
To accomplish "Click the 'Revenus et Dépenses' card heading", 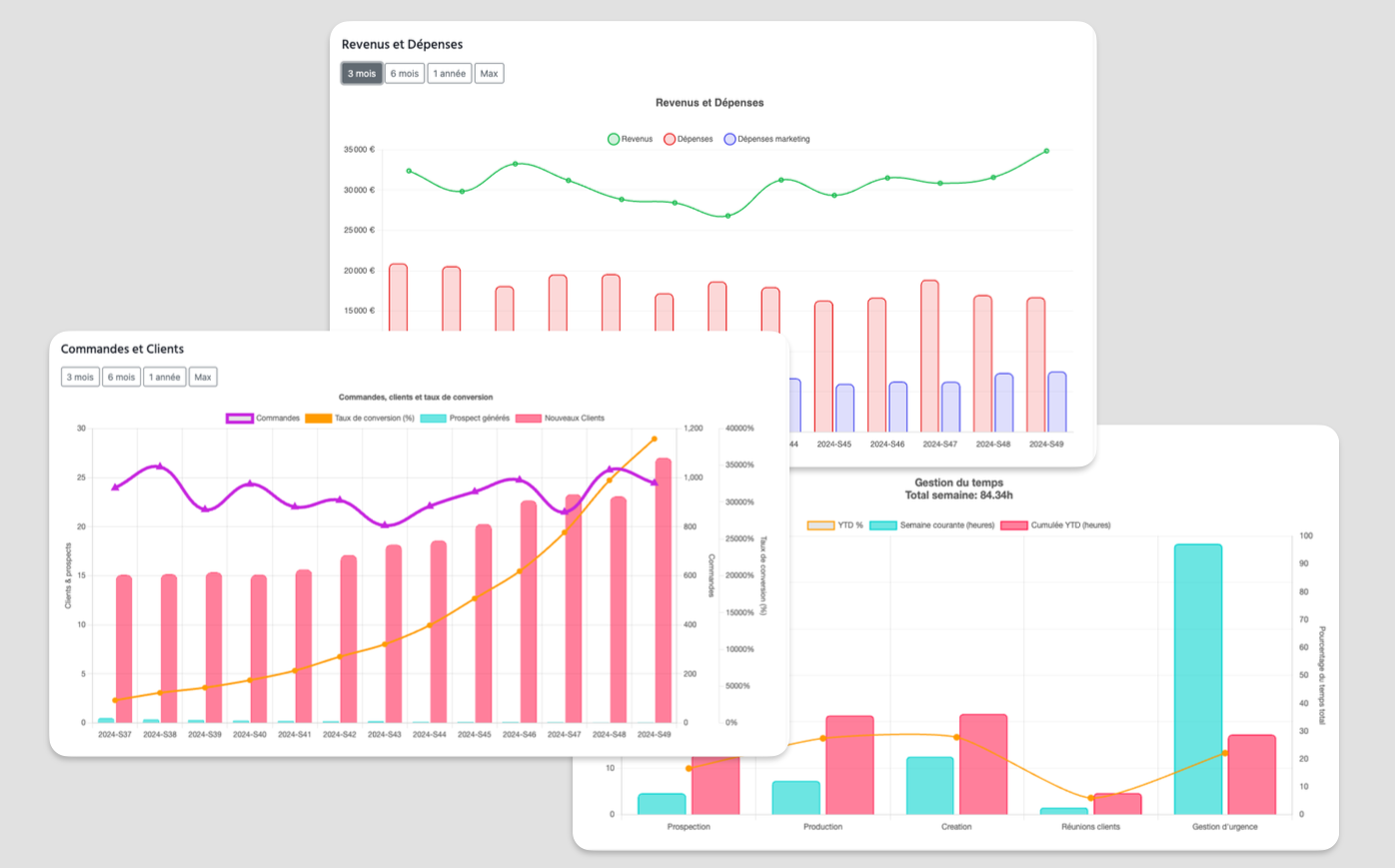I will click(402, 45).
